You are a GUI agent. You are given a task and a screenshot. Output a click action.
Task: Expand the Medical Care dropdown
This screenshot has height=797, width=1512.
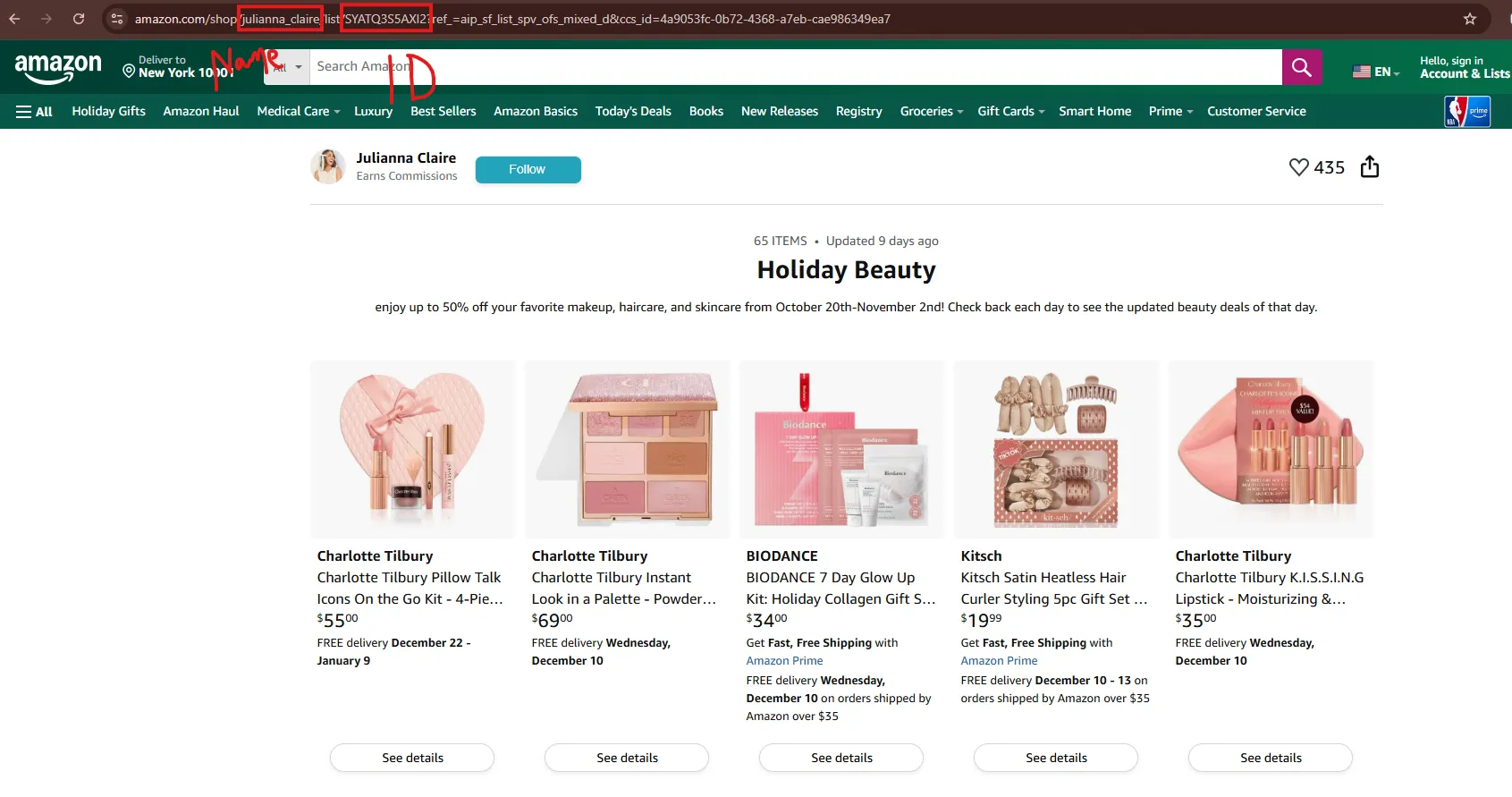click(x=299, y=112)
